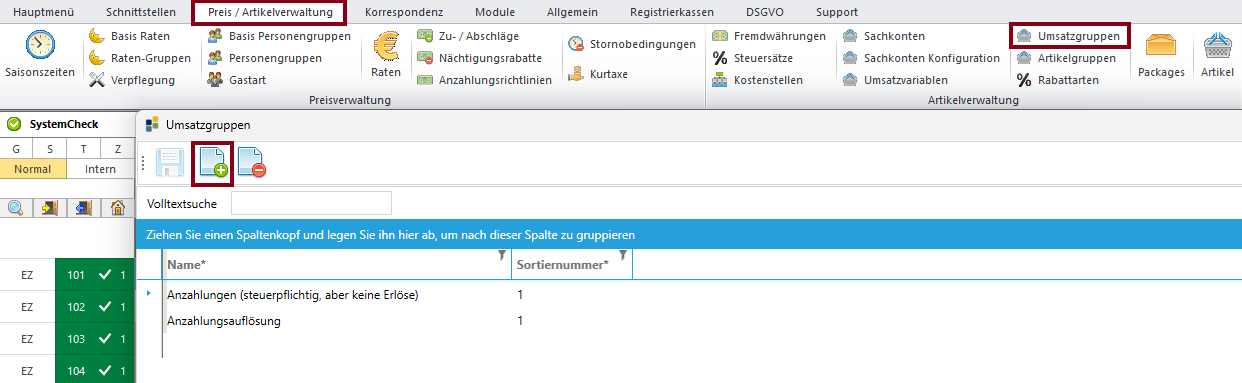Click the magnifier search icon in room panel

(x=17, y=208)
